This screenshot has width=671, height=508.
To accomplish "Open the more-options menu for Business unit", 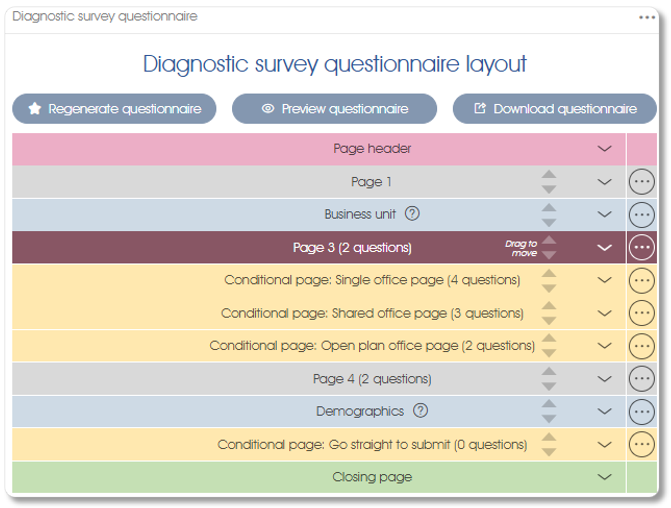I will point(641,214).
